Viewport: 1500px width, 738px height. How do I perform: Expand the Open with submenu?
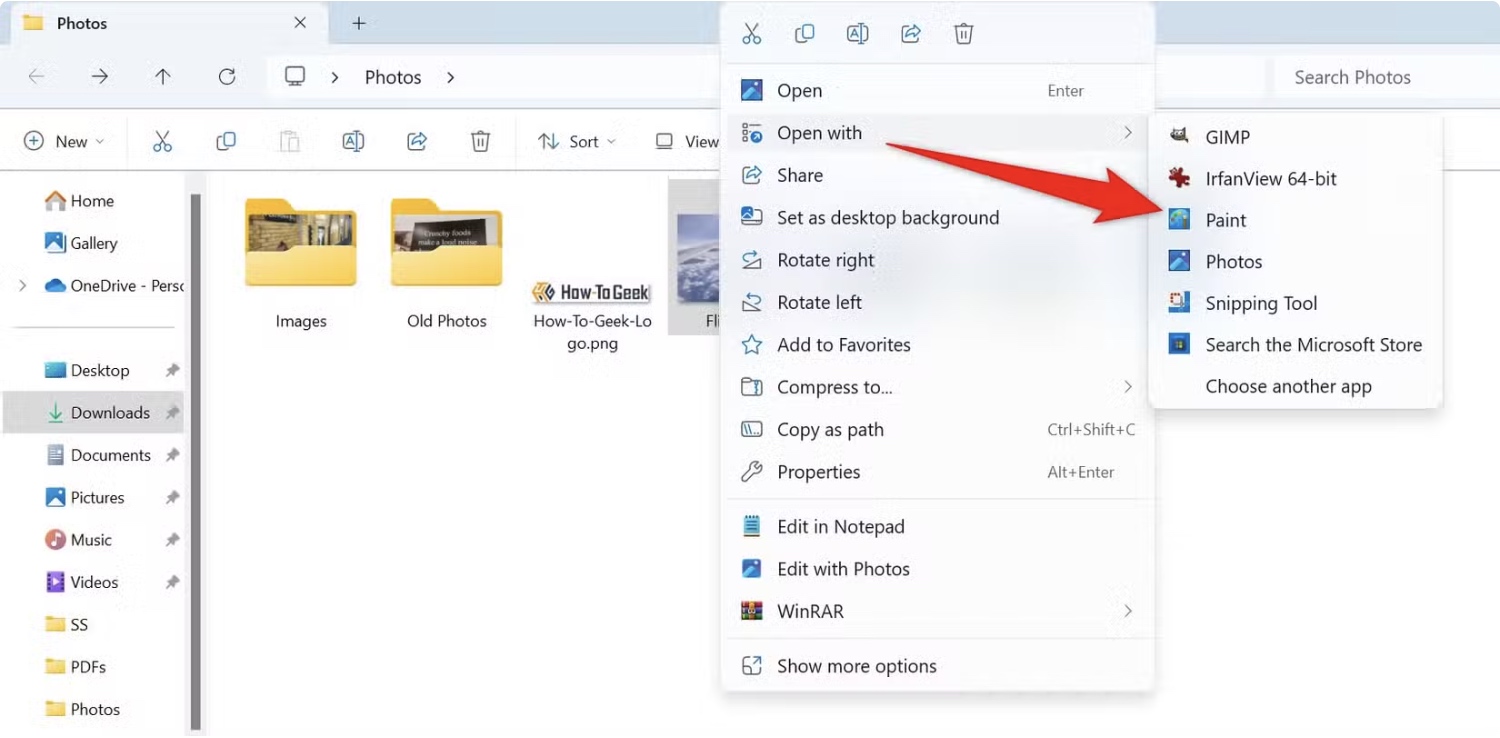point(937,133)
